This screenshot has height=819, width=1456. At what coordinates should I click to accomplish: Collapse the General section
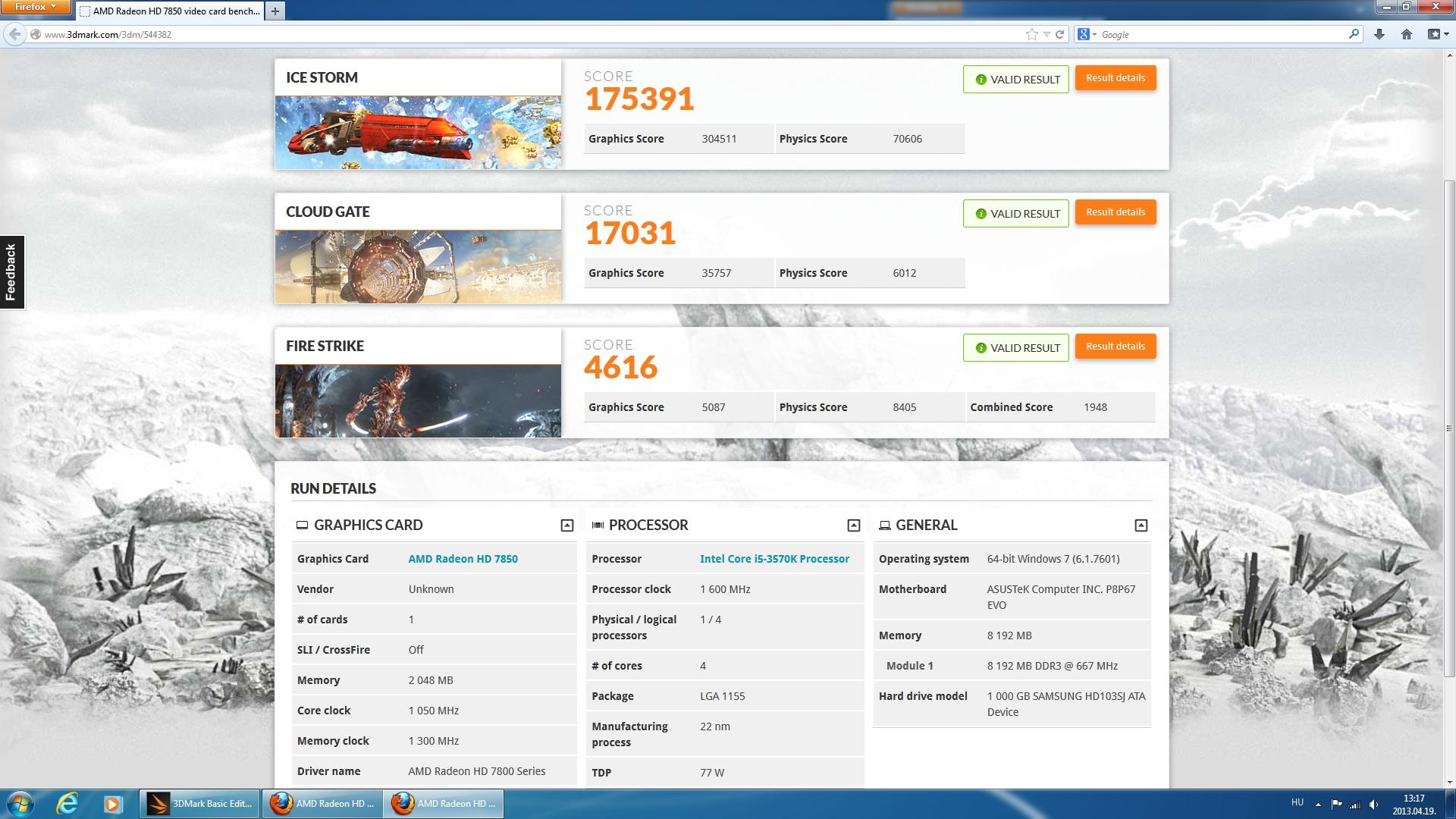1141,526
